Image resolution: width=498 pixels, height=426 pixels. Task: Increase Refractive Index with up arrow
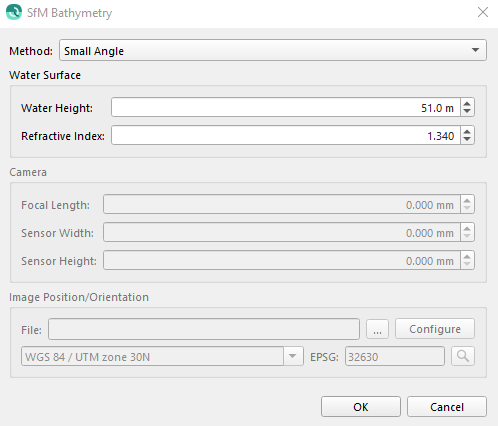pos(467,131)
